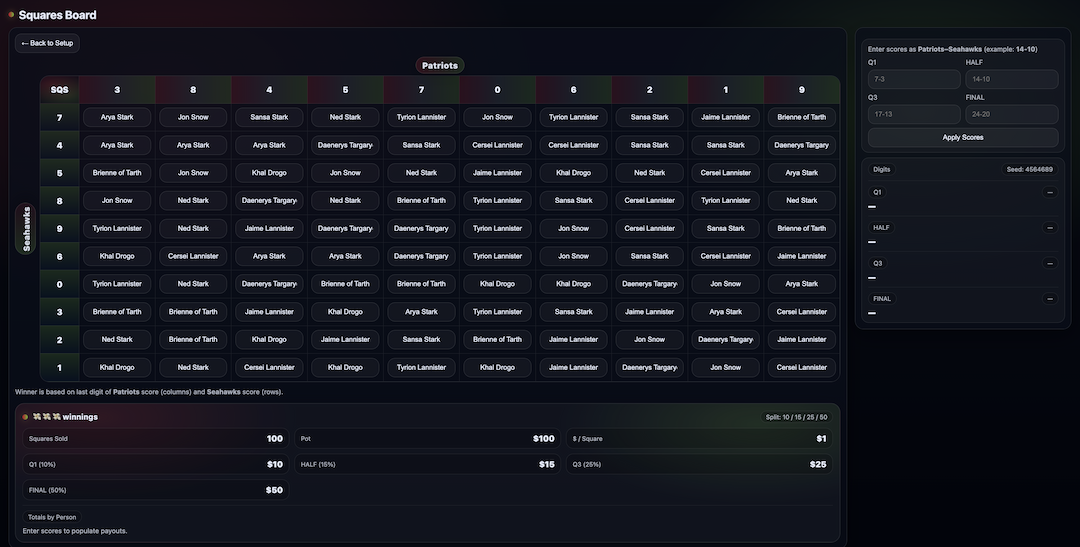The width and height of the screenshot is (1080, 547).
Task: Click the dash badge in the Q1 result row
Action: click(x=1050, y=192)
